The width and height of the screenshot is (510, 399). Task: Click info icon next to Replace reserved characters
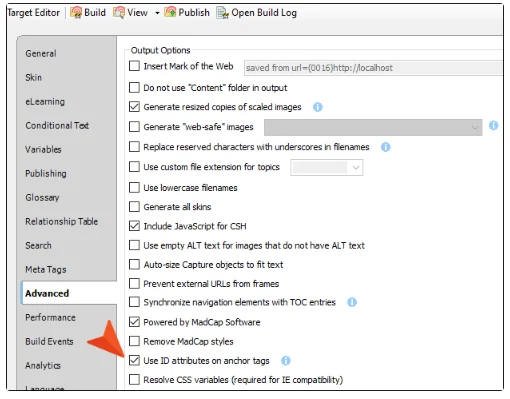[x=386, y=147]
